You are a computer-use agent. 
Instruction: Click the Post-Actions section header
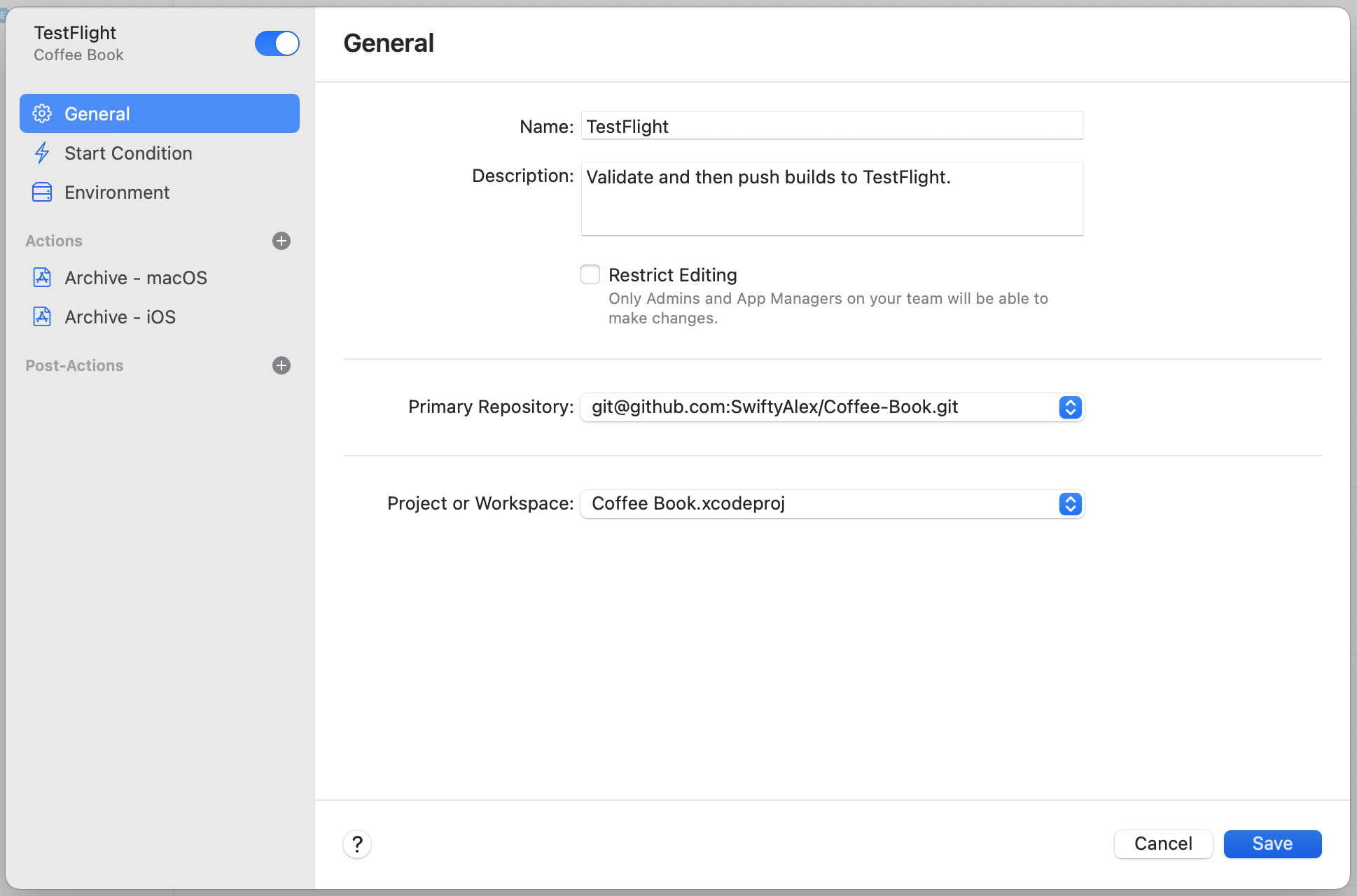click(x=74, y=365)
